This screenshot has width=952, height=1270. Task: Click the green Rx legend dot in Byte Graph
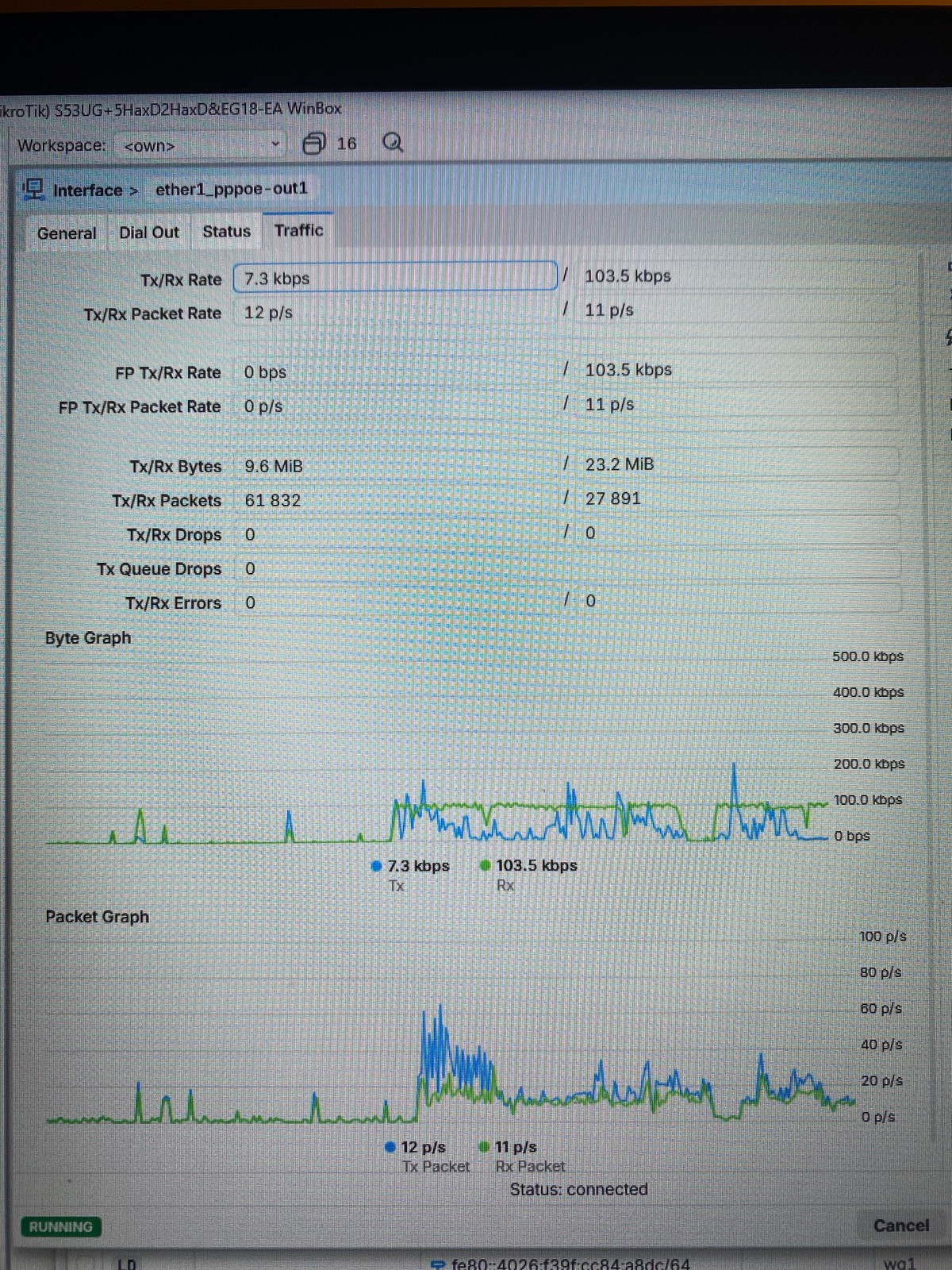(x=485, y=866)
